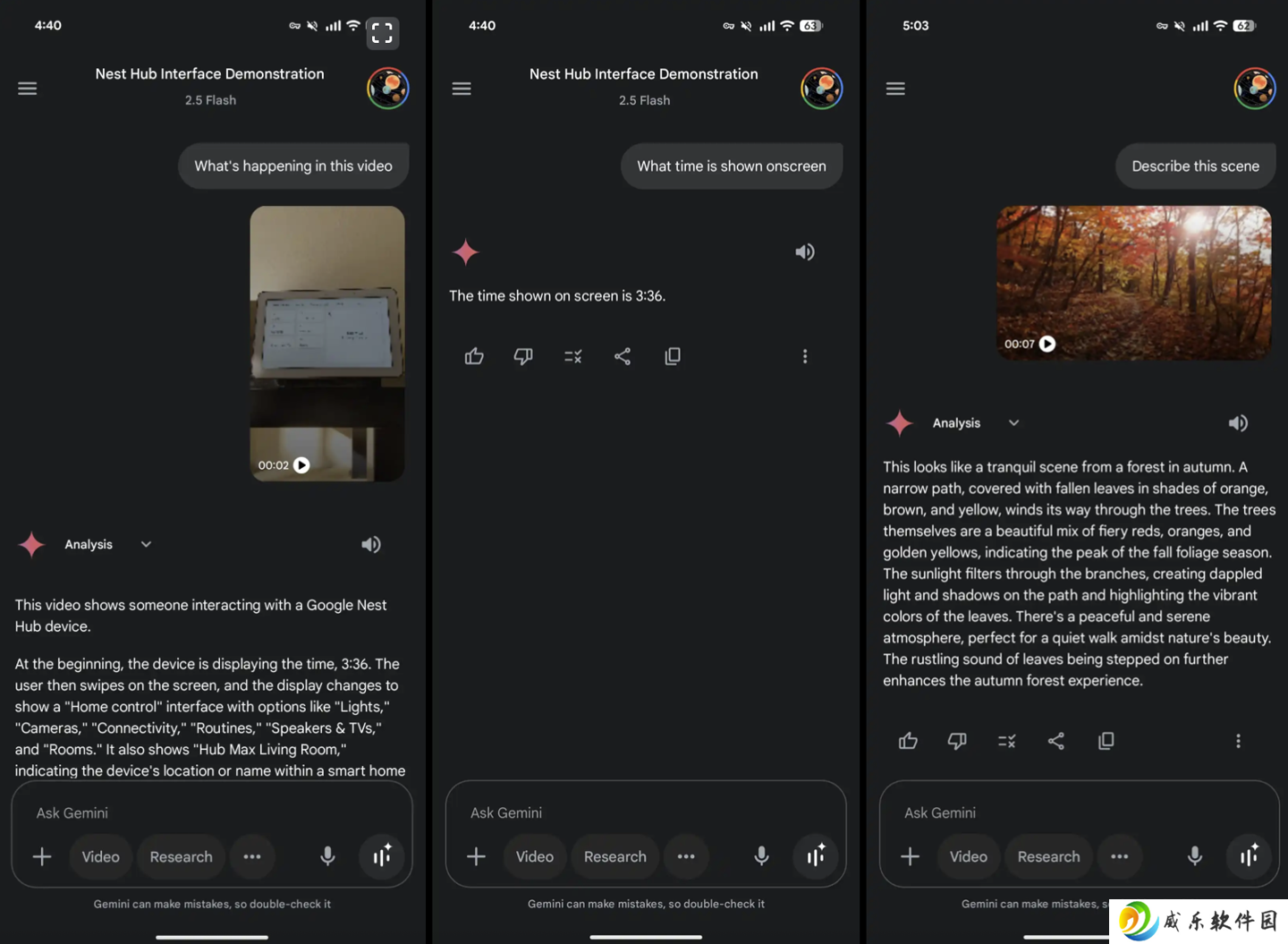Image resolution: width=1288 pixels, height=944 pixels.
Task: Select Research chip in middle screen
Action: 615,856
